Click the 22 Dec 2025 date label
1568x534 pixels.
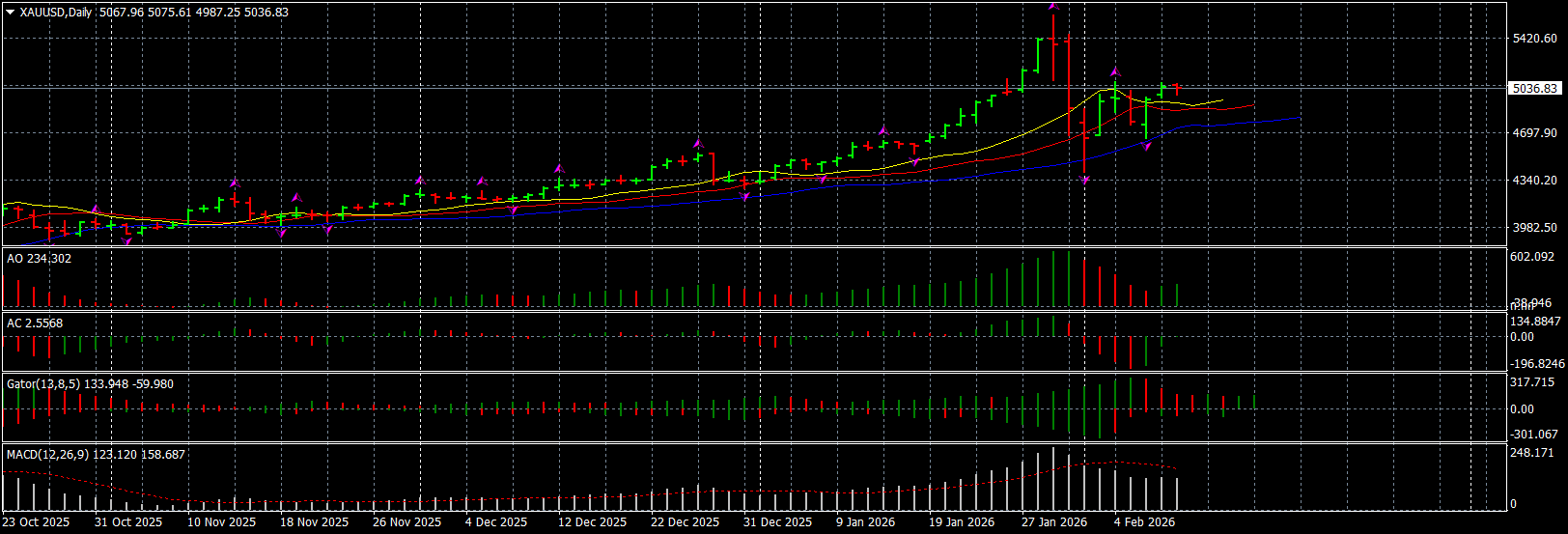tap(685, 522)
